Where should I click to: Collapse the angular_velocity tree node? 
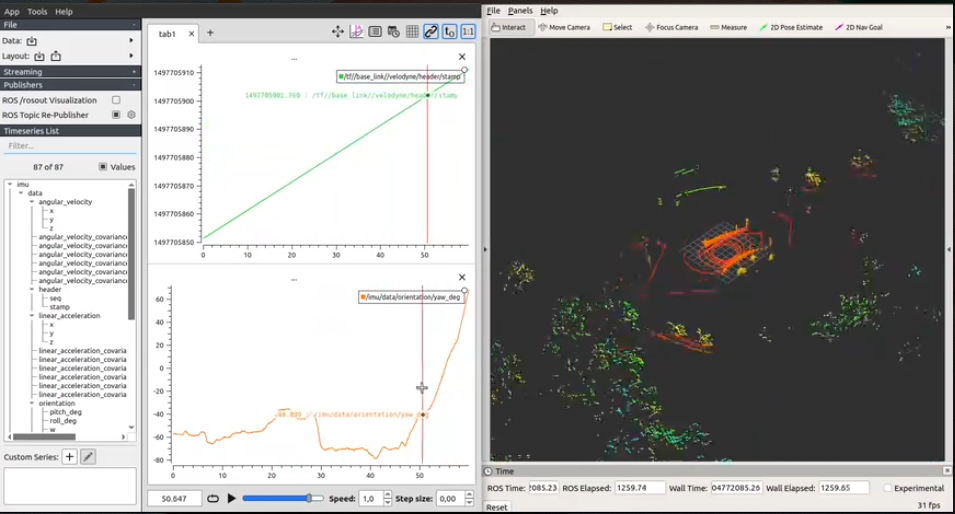(32, 202)
